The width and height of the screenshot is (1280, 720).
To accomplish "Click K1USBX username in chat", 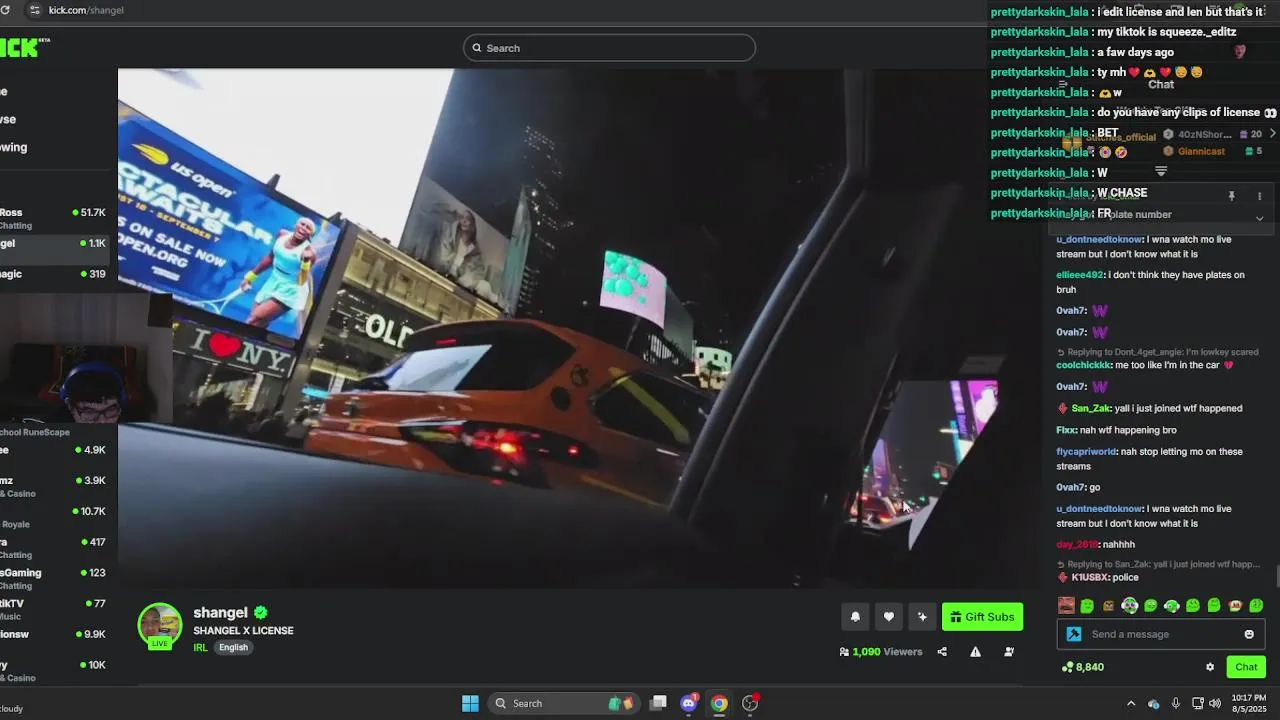I will tap(1090, 577).
